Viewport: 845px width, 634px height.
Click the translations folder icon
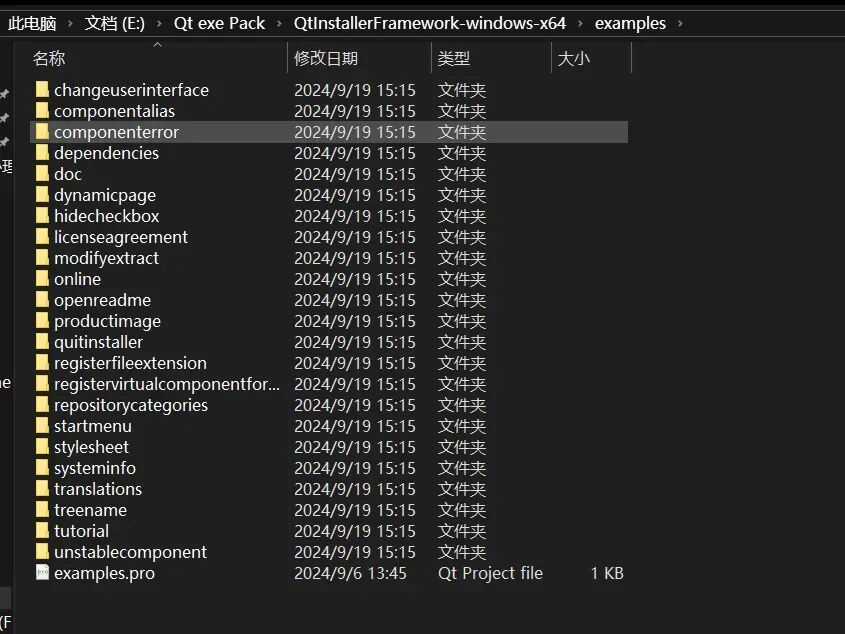tap(43, 489)
